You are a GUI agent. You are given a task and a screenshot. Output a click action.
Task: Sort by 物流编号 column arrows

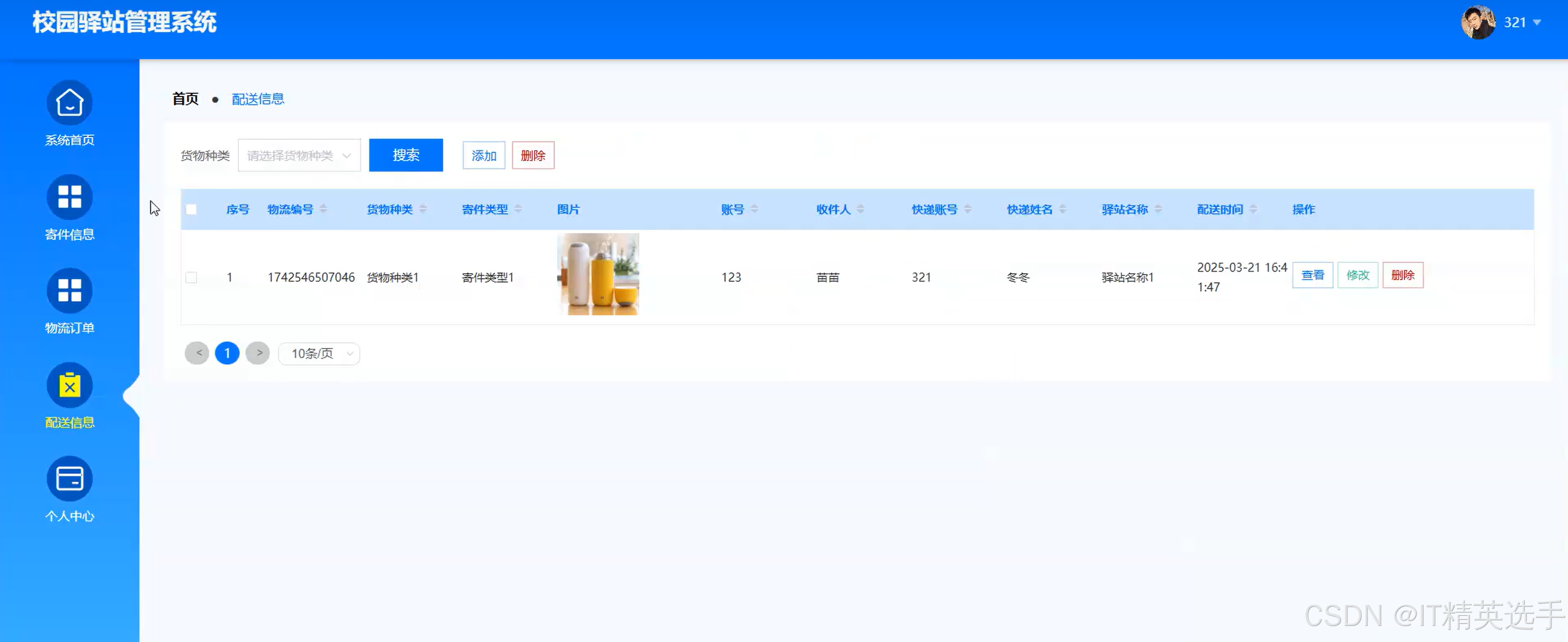click(x=323, y=209)
